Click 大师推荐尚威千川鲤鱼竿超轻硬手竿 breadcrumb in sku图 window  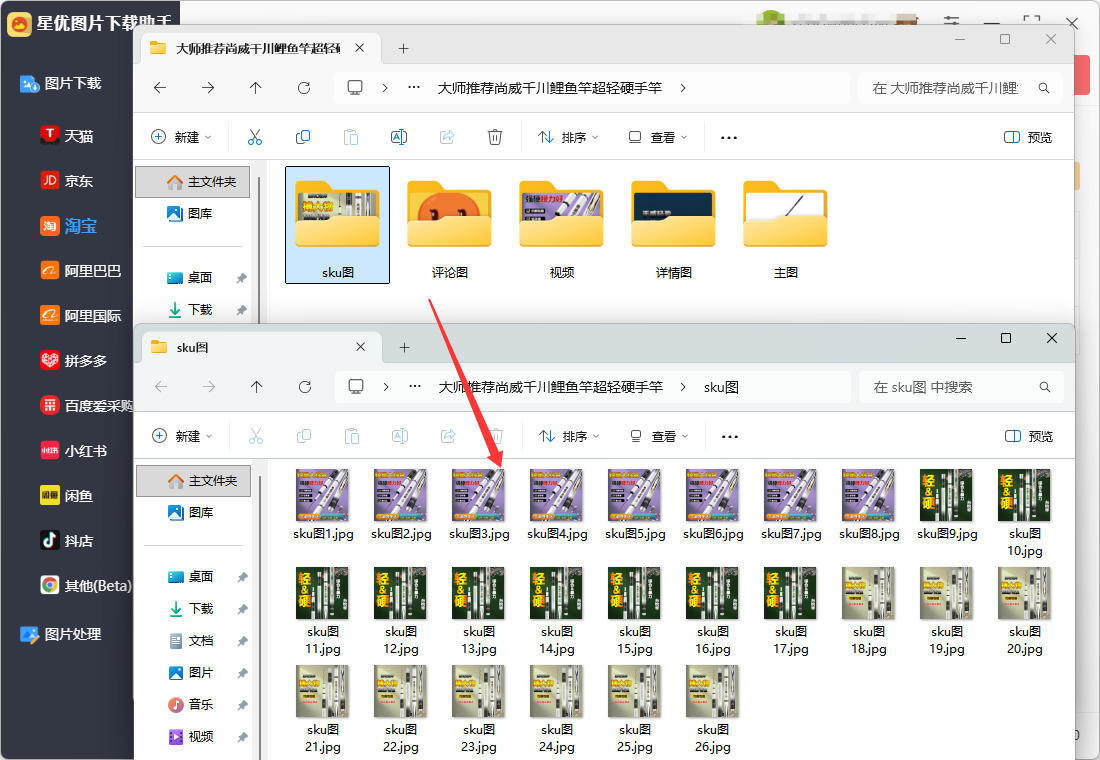click(x=551, y=387)
